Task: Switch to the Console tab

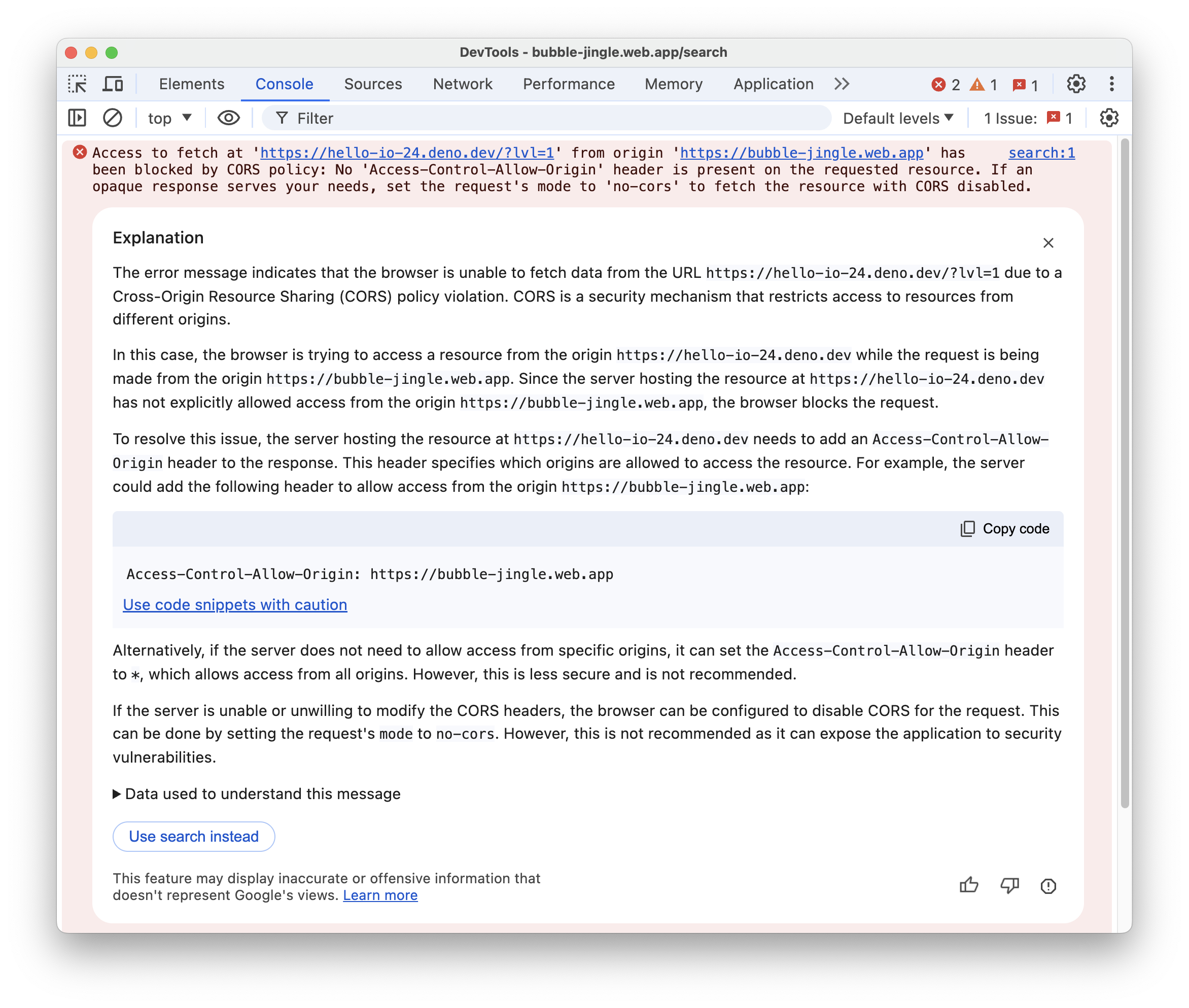Action: 283,83
